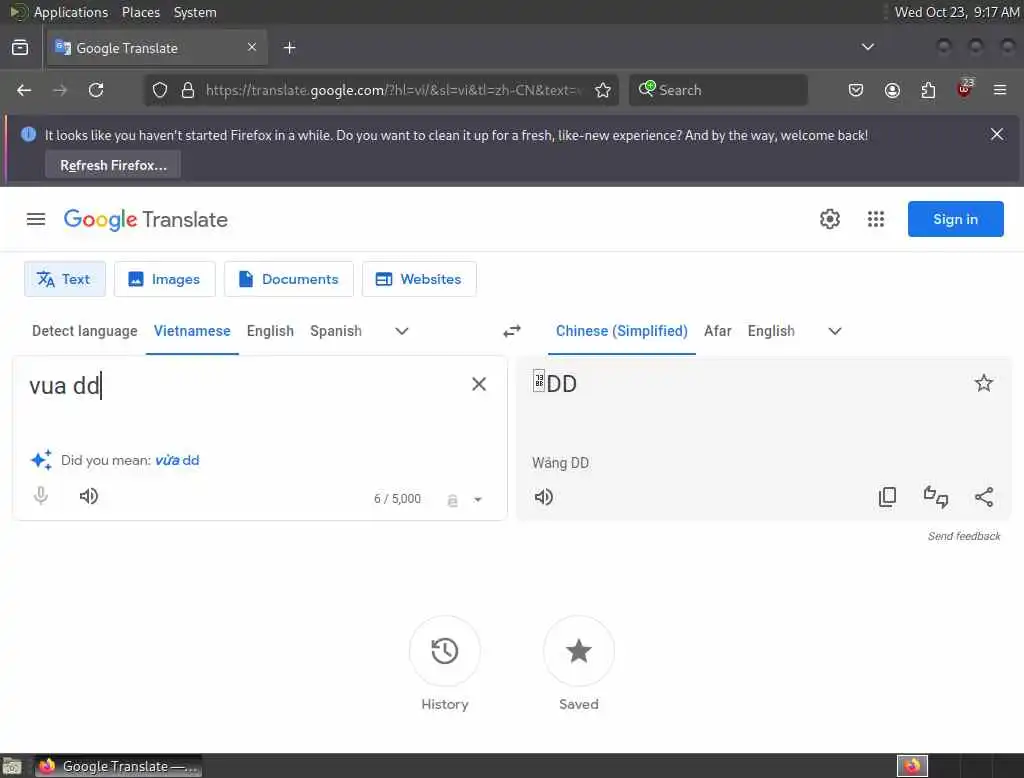The width and height of the screenshot is (1024, 778).
Task: Listen to the Chinese translation
Action: tap(543, 497)
